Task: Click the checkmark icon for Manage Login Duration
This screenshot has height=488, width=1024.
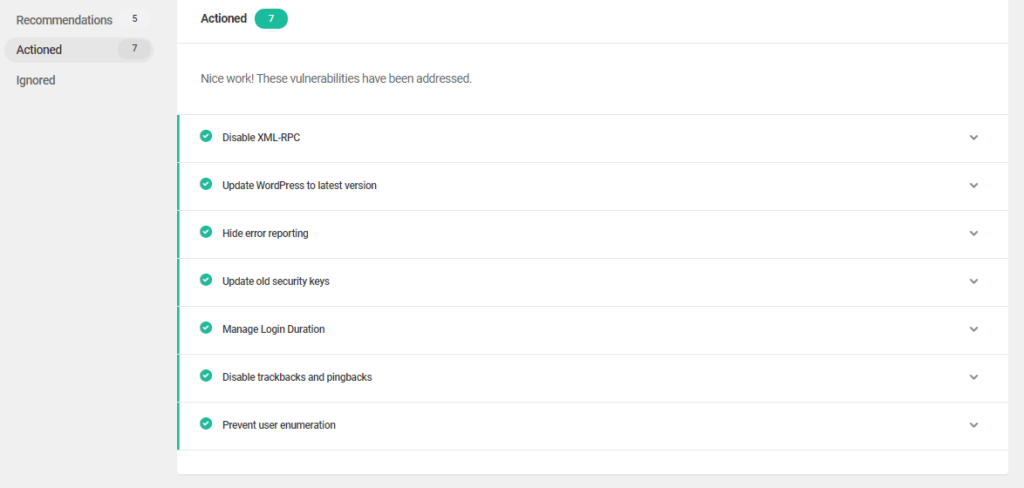Action: [x=206, y=328]
